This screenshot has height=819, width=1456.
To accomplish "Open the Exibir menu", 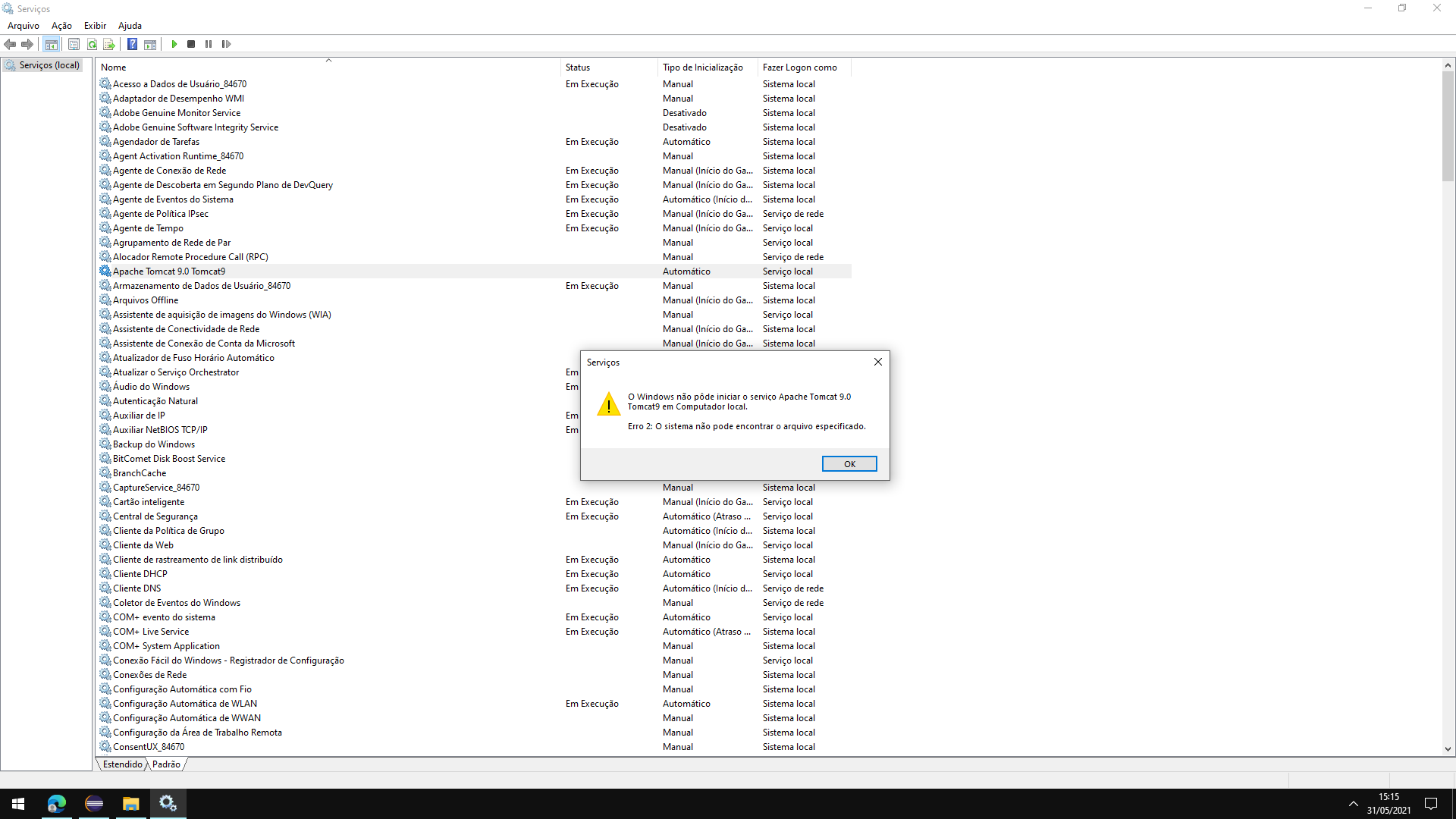I will pos(95,26).
